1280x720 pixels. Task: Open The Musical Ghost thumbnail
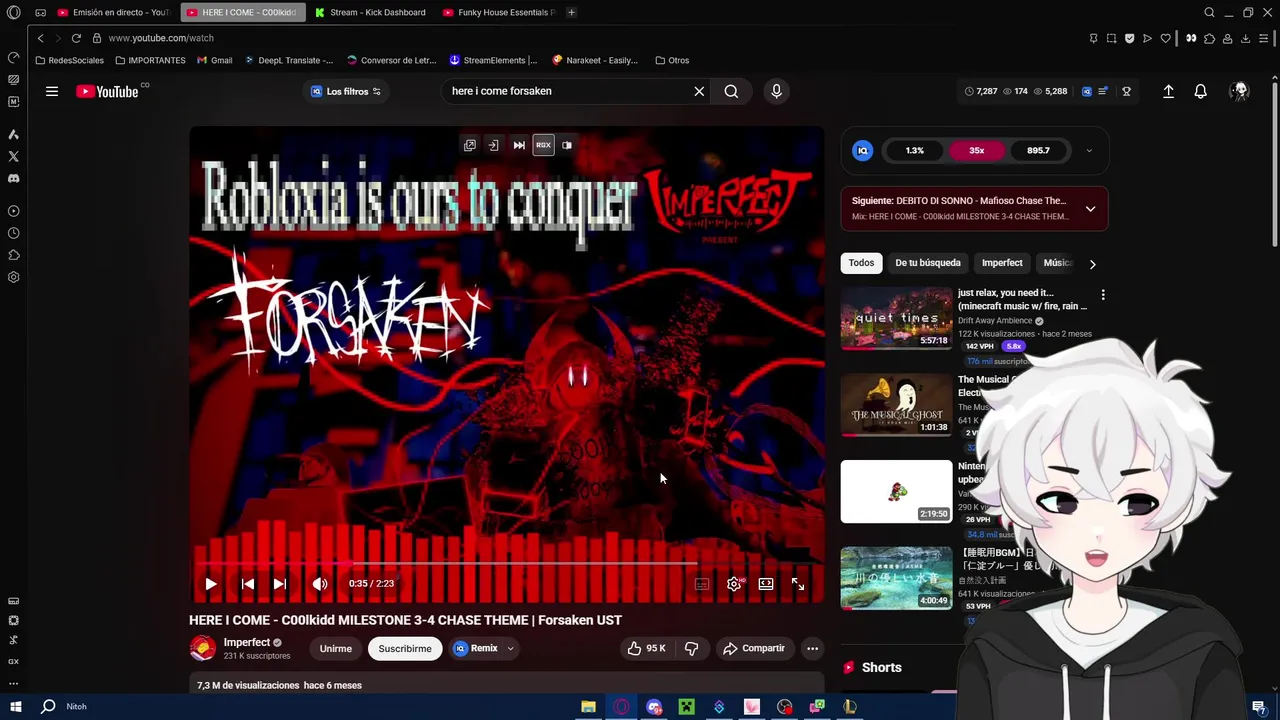[x=896, y=405]
